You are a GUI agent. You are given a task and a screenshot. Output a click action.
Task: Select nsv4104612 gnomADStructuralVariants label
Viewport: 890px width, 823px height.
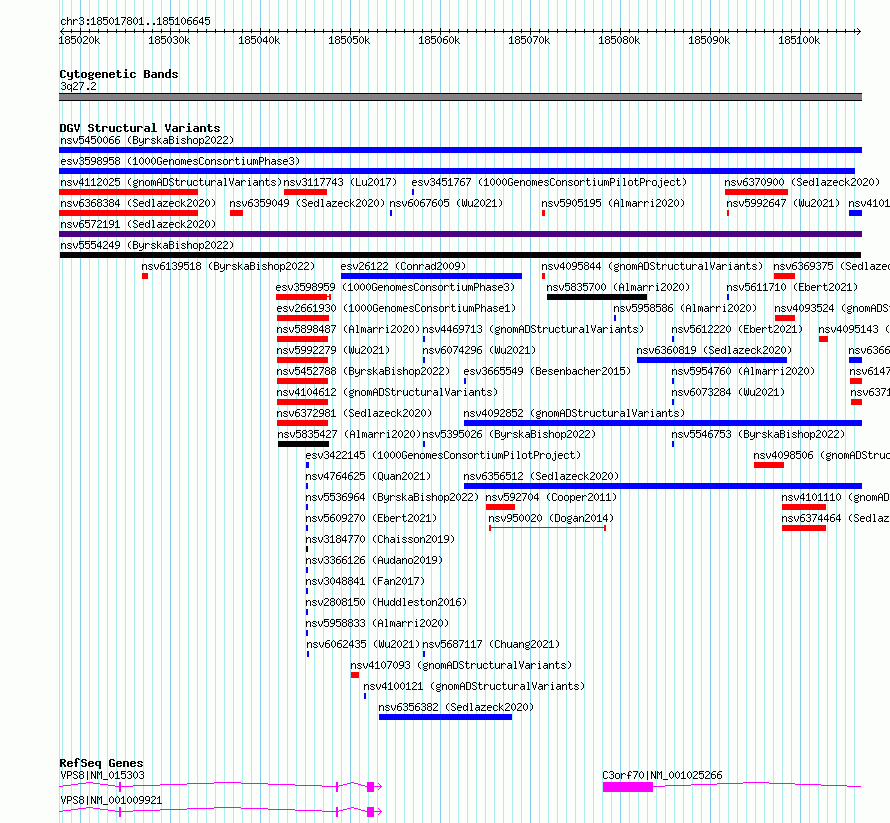[x=387, y=392]
